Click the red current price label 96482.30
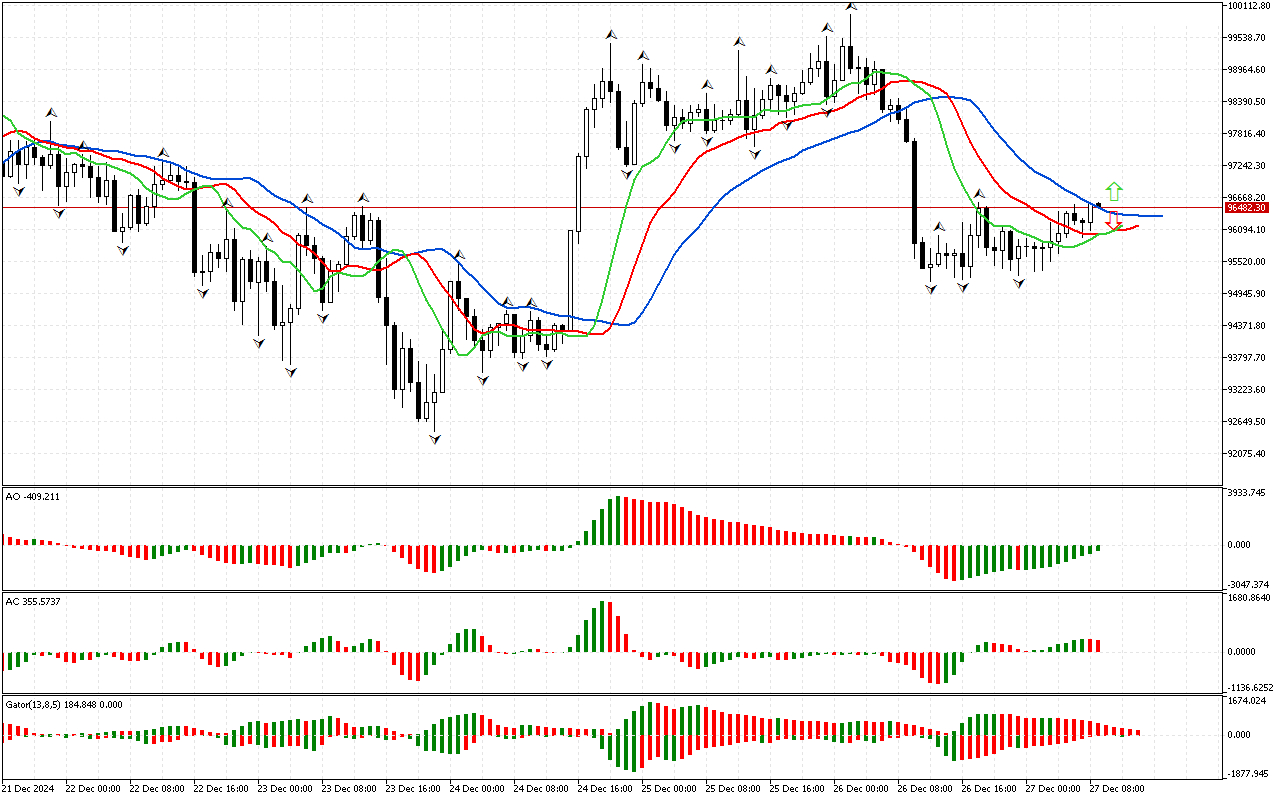 click(1246, 207)
